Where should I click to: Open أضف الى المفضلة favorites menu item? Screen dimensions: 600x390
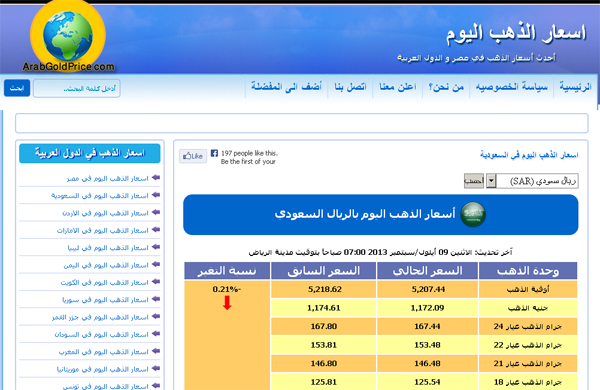[x=286, y=86]
